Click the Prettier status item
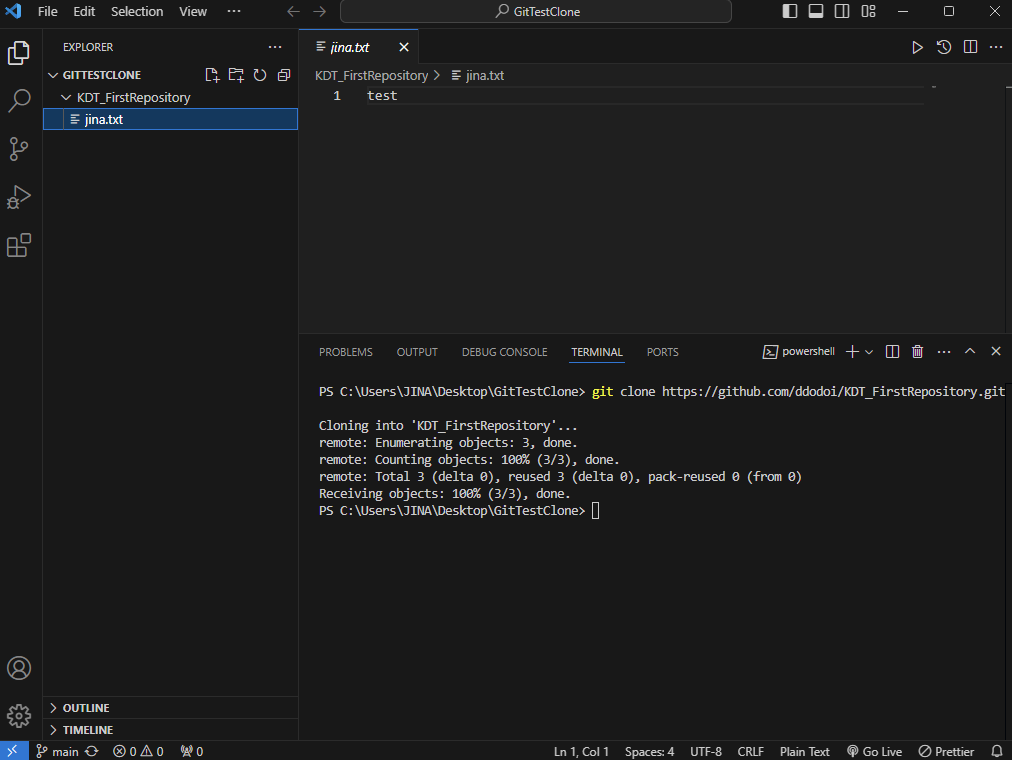The height and width of the screenshot is (760, 1012). pos(946,751)
